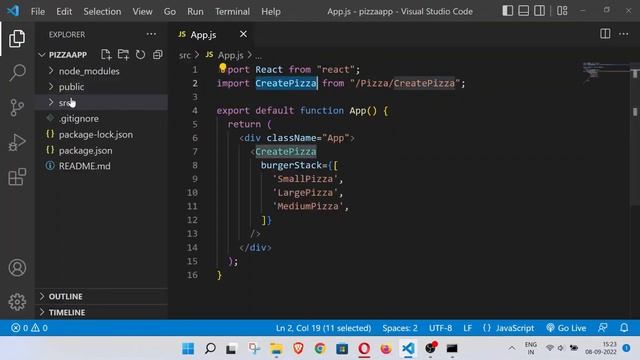Screen dimensions: 640x360
Task: Open the Help menu
Action: click(x=271, y=11)
